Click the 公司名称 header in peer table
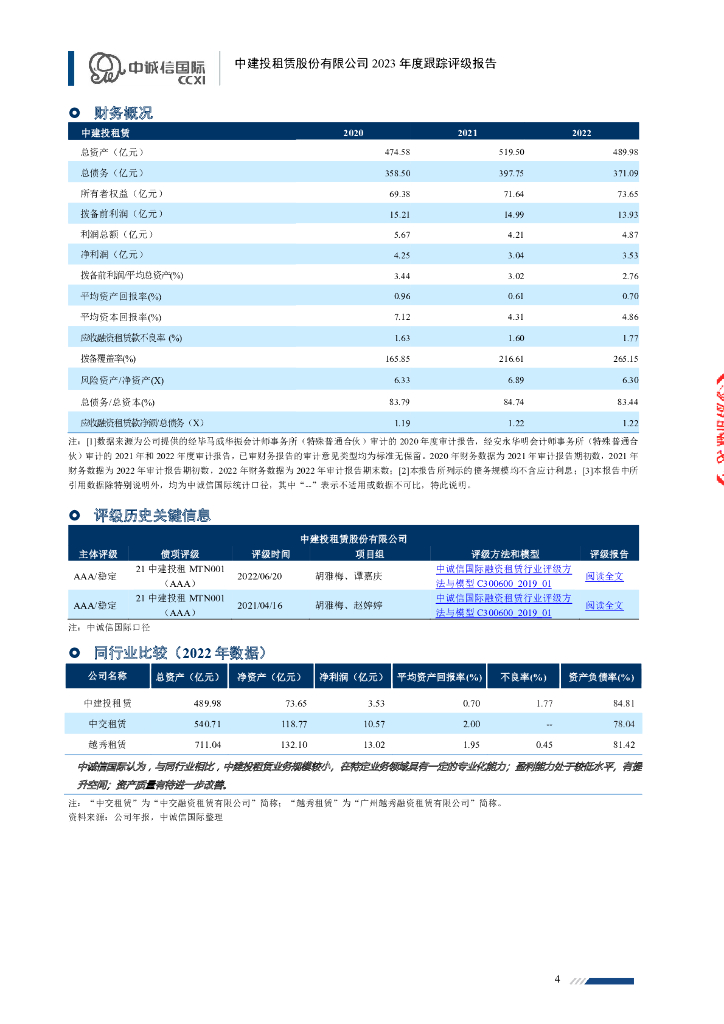Screen dimensions: 724x1024 pos(108,676)
